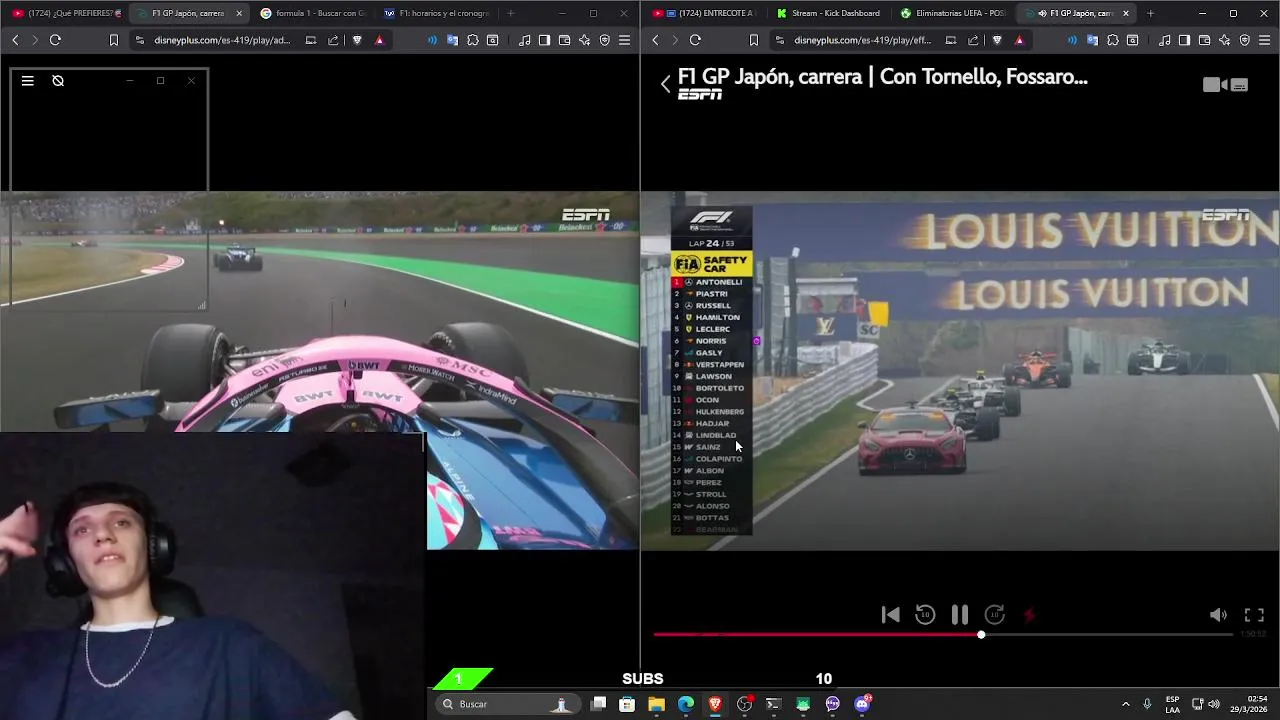Image resolution: width=1280 pixels, height=720 pixels.
Task: Open Brave VPN shield in right browser
Action: (1244, 40)
